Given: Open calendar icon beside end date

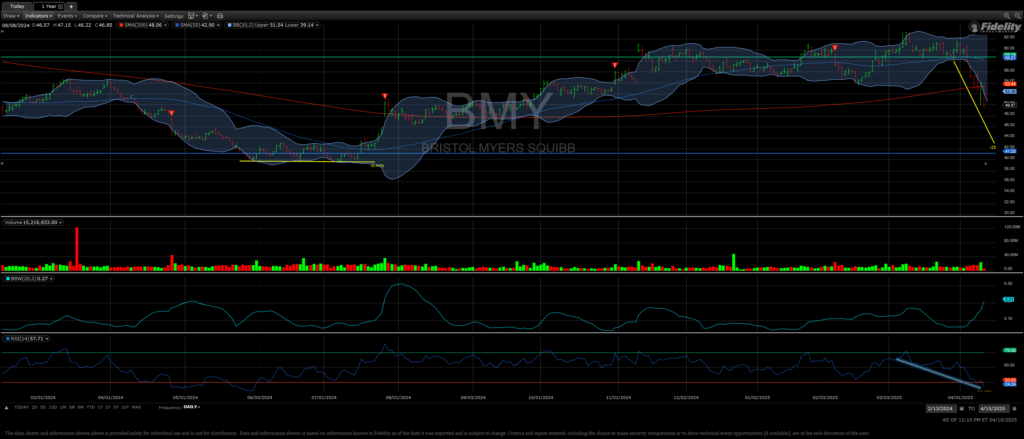Looking at the screenshot, I should click(x=1014, y=408).
